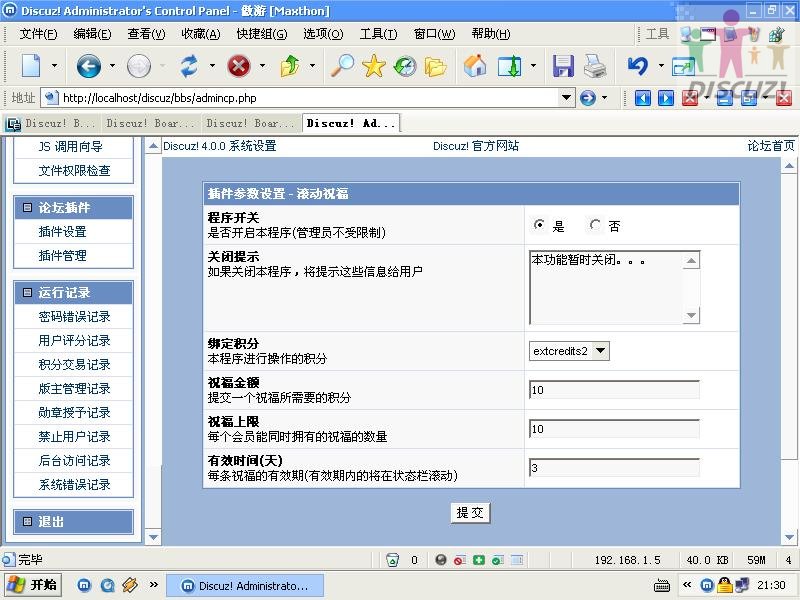Click the download-arrow window toolbar icon
The height and width of the screenshot is (600, 800).
510,66
